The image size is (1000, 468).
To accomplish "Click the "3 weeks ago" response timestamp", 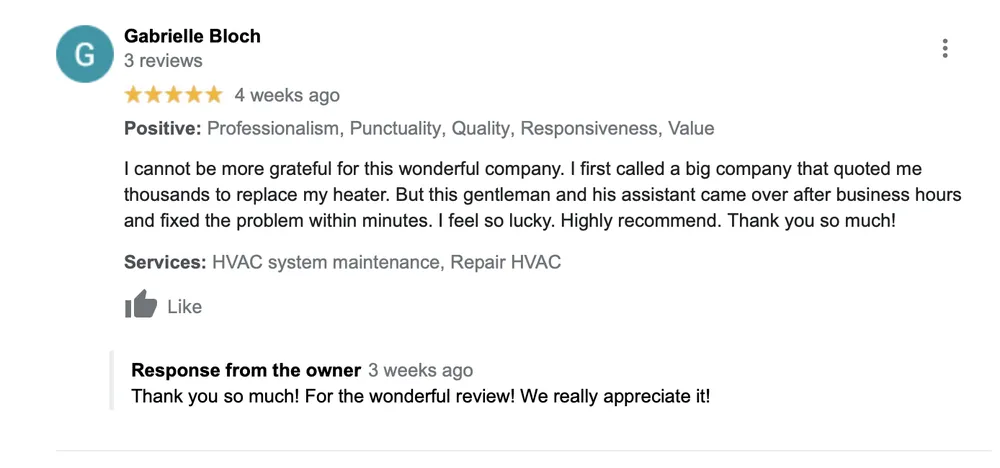I will pos(421,371).
